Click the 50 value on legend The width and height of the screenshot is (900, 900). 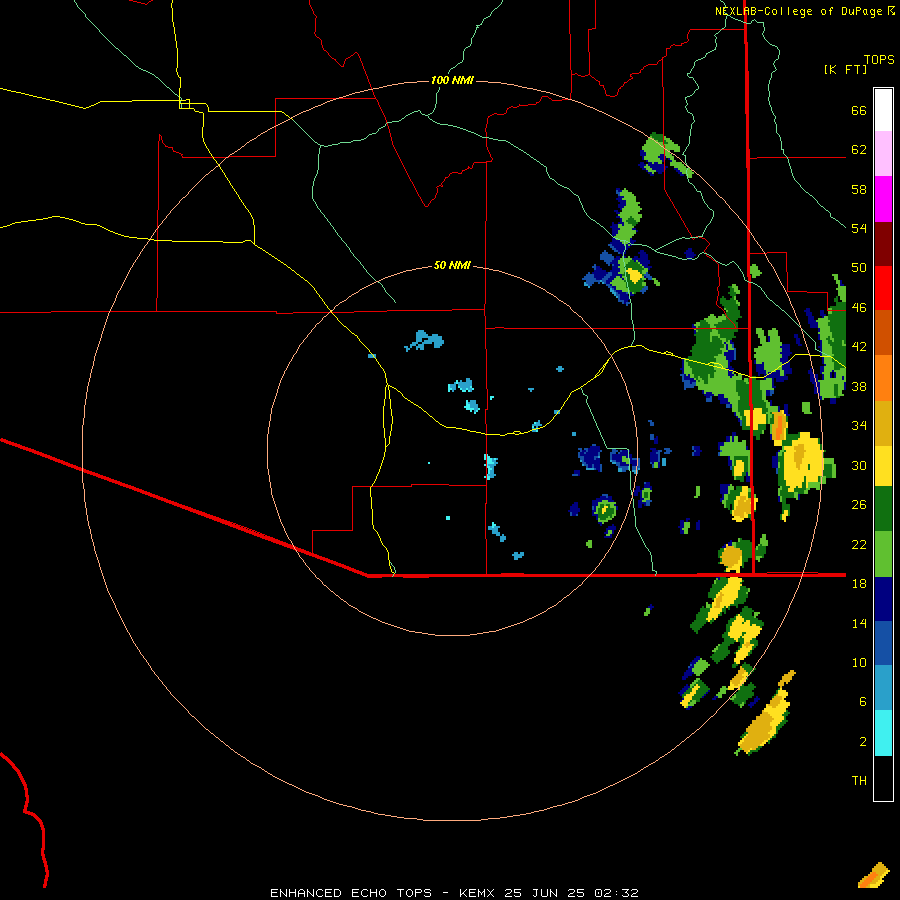859,268
